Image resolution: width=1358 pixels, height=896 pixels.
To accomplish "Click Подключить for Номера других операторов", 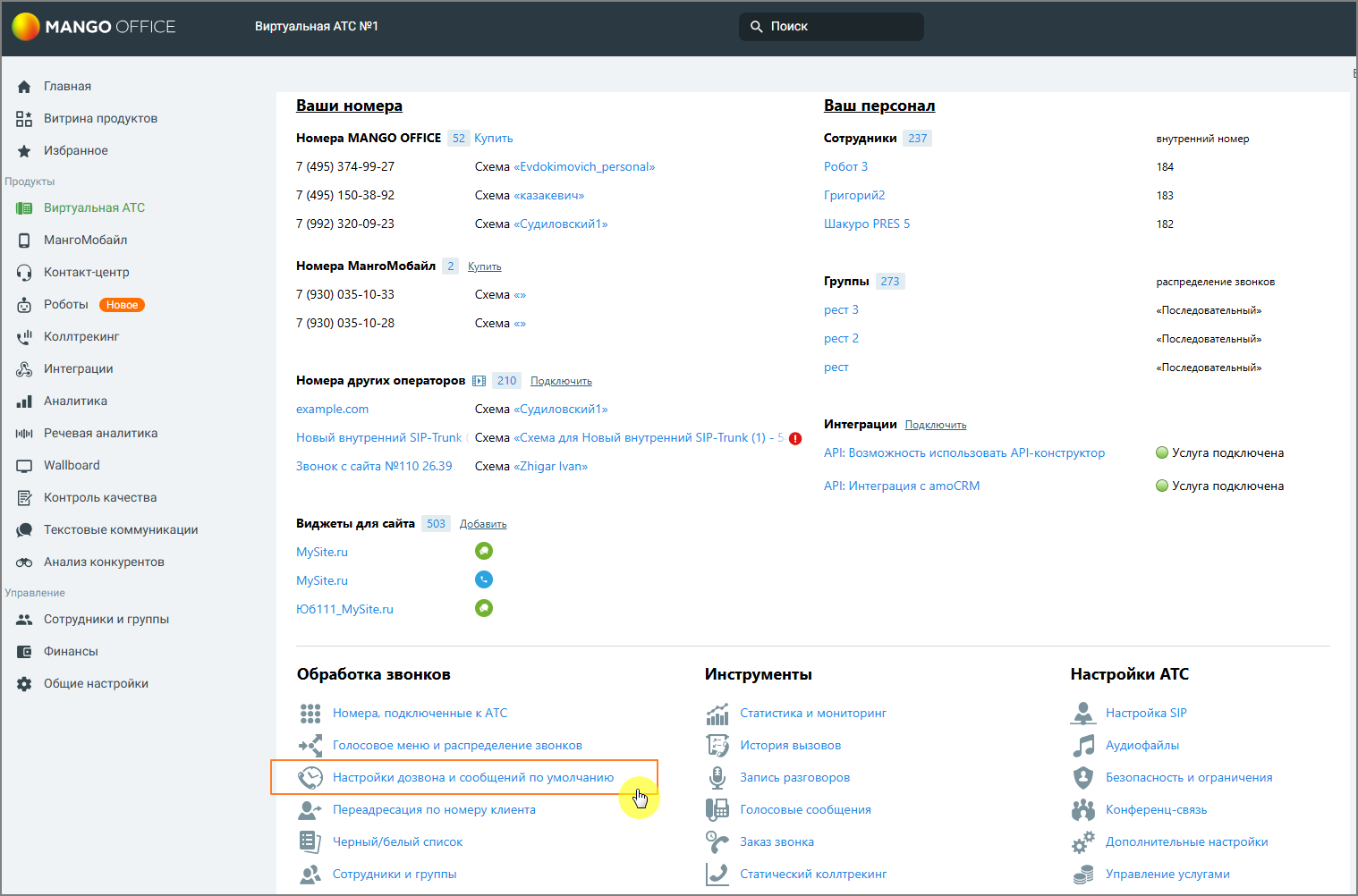I will click(561, 381).
